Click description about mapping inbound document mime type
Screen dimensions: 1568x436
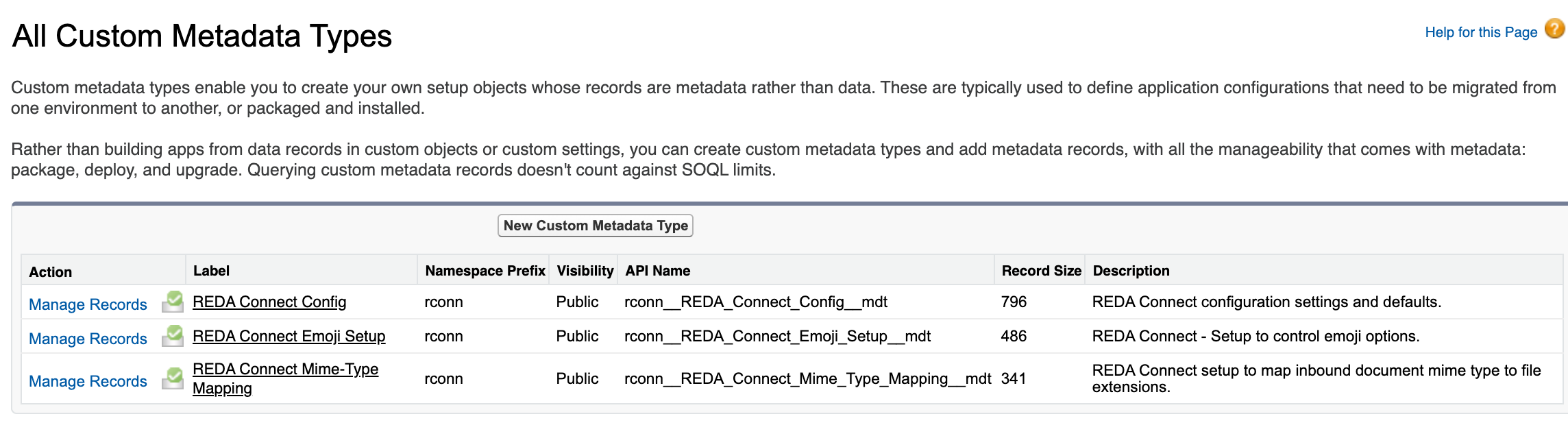[x=1316, y=378]
